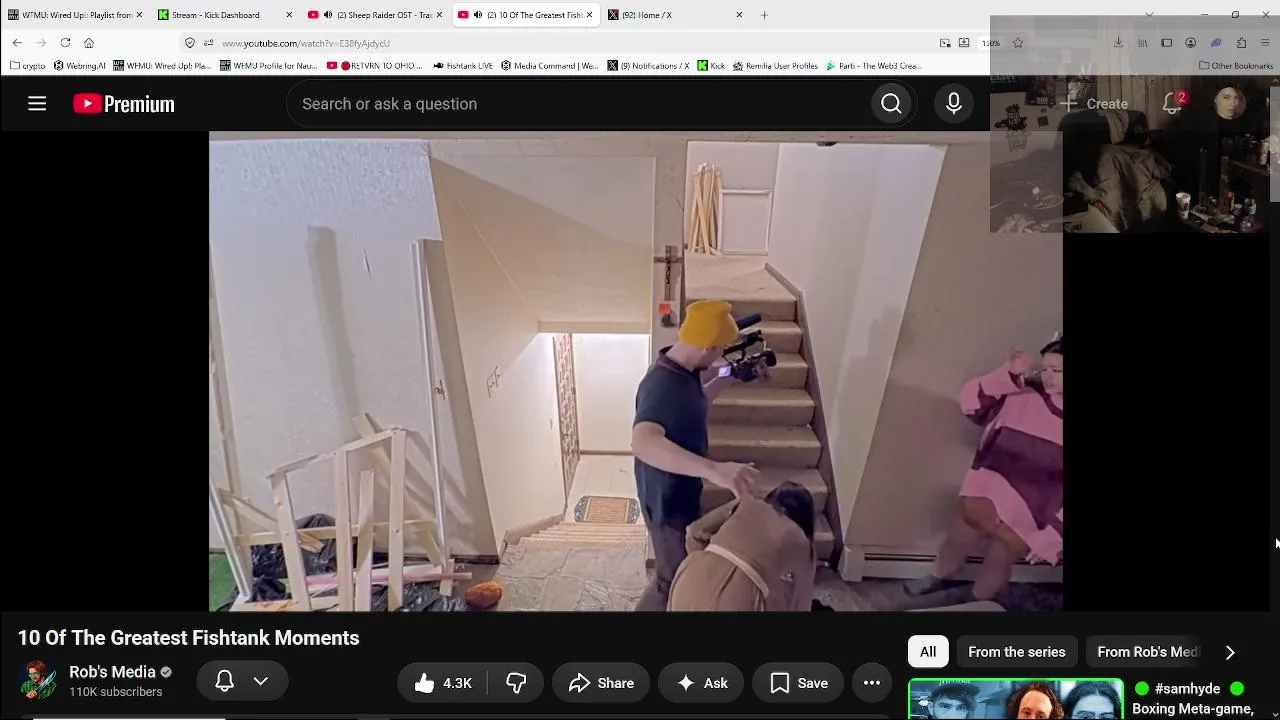Open the Parti - The Web3 Crea... bookmark

[x=873, y=66]
